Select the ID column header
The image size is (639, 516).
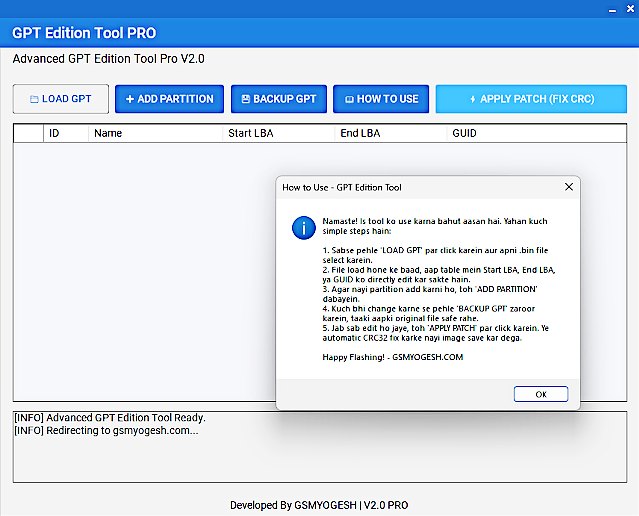tap(54, 133)
